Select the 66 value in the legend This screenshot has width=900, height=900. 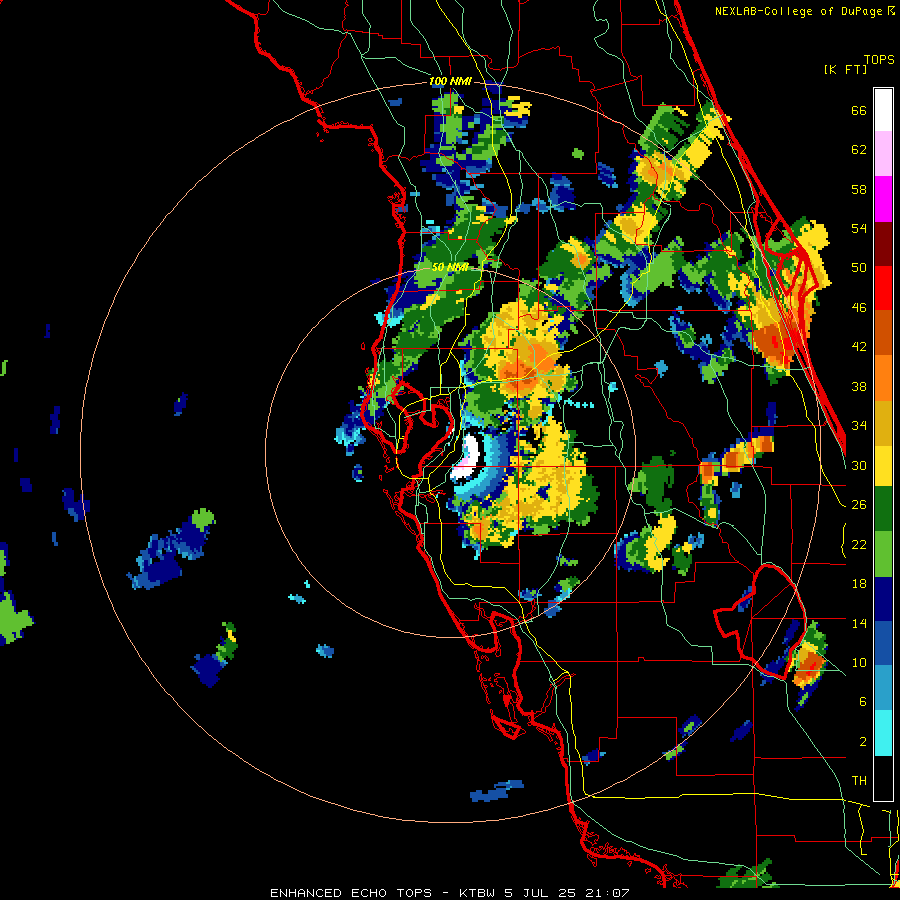[x=859, y=111]
